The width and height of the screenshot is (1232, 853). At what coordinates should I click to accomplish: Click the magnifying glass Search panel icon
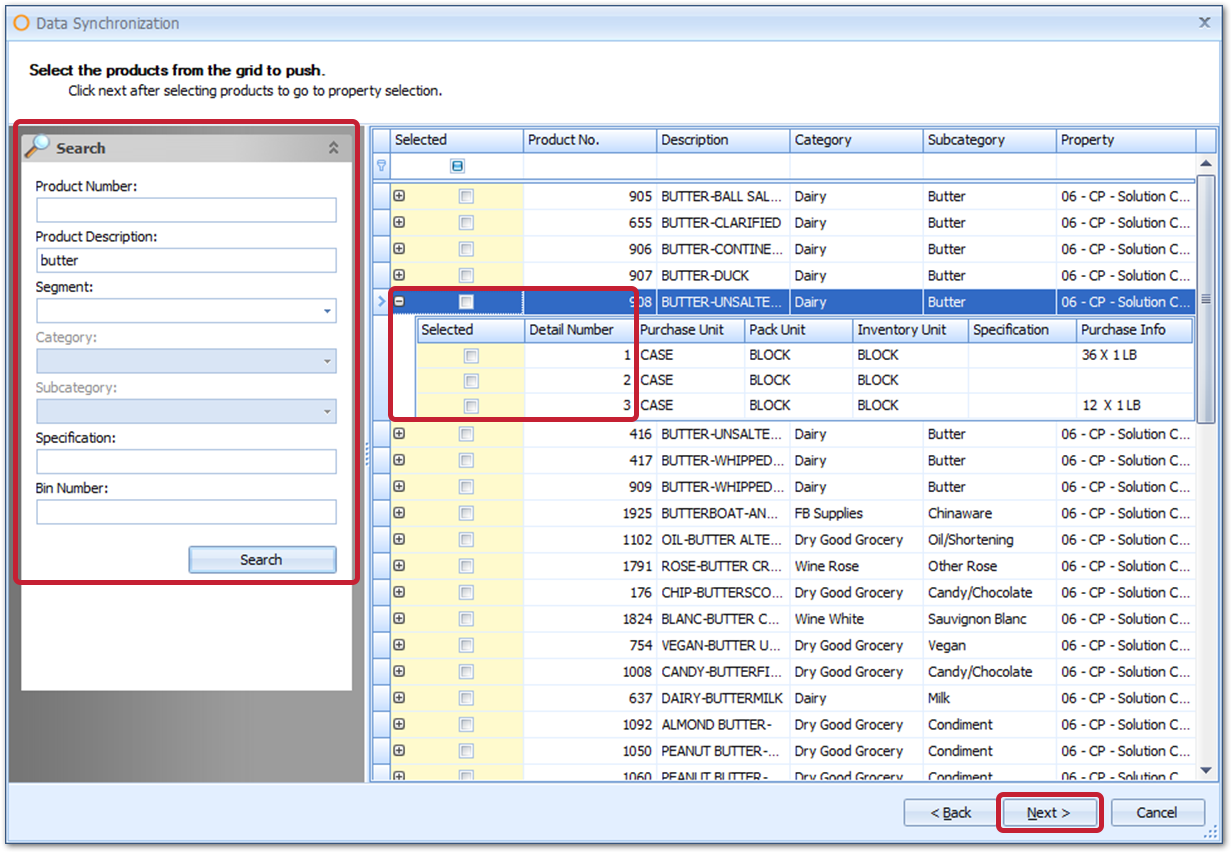coord(37,147)
